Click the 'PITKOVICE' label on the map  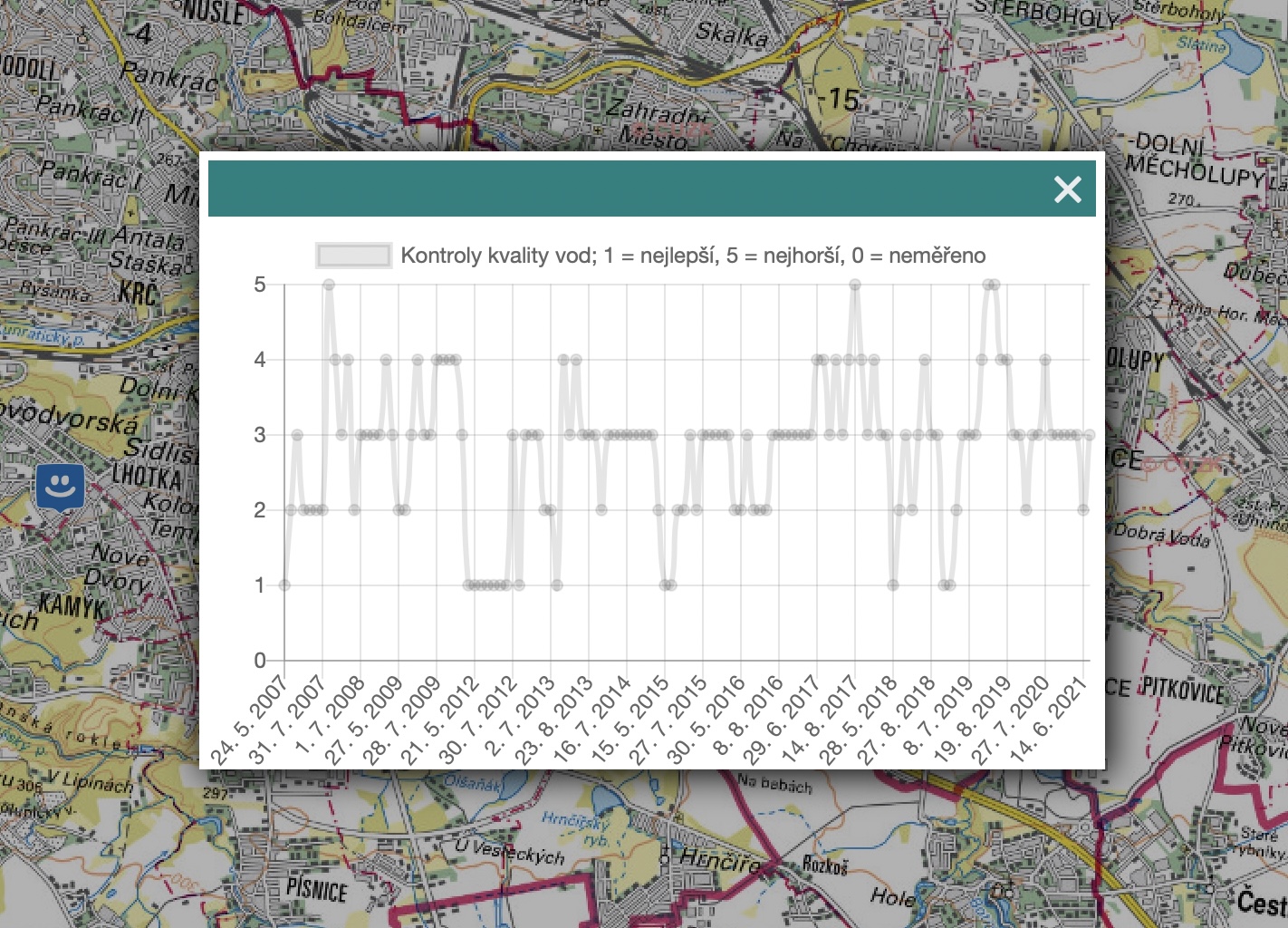coord(1183,689)
